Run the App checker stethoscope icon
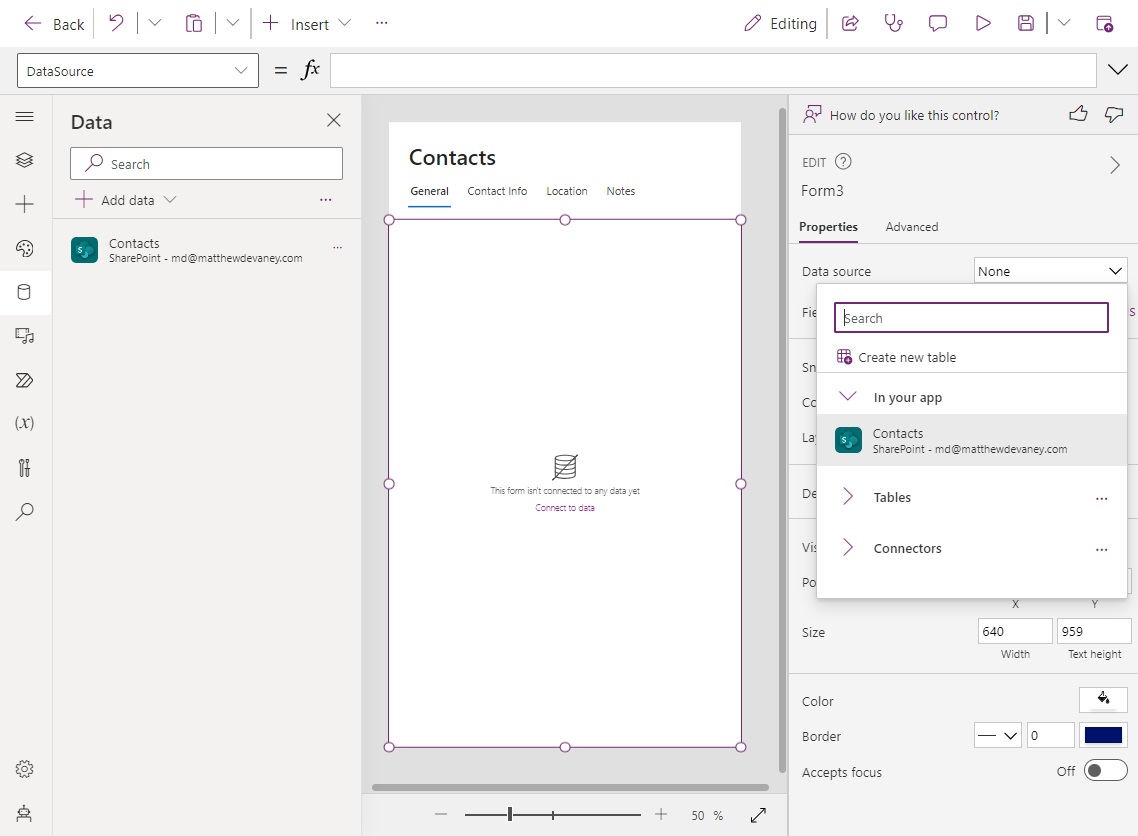 click(x=893, y=23)
